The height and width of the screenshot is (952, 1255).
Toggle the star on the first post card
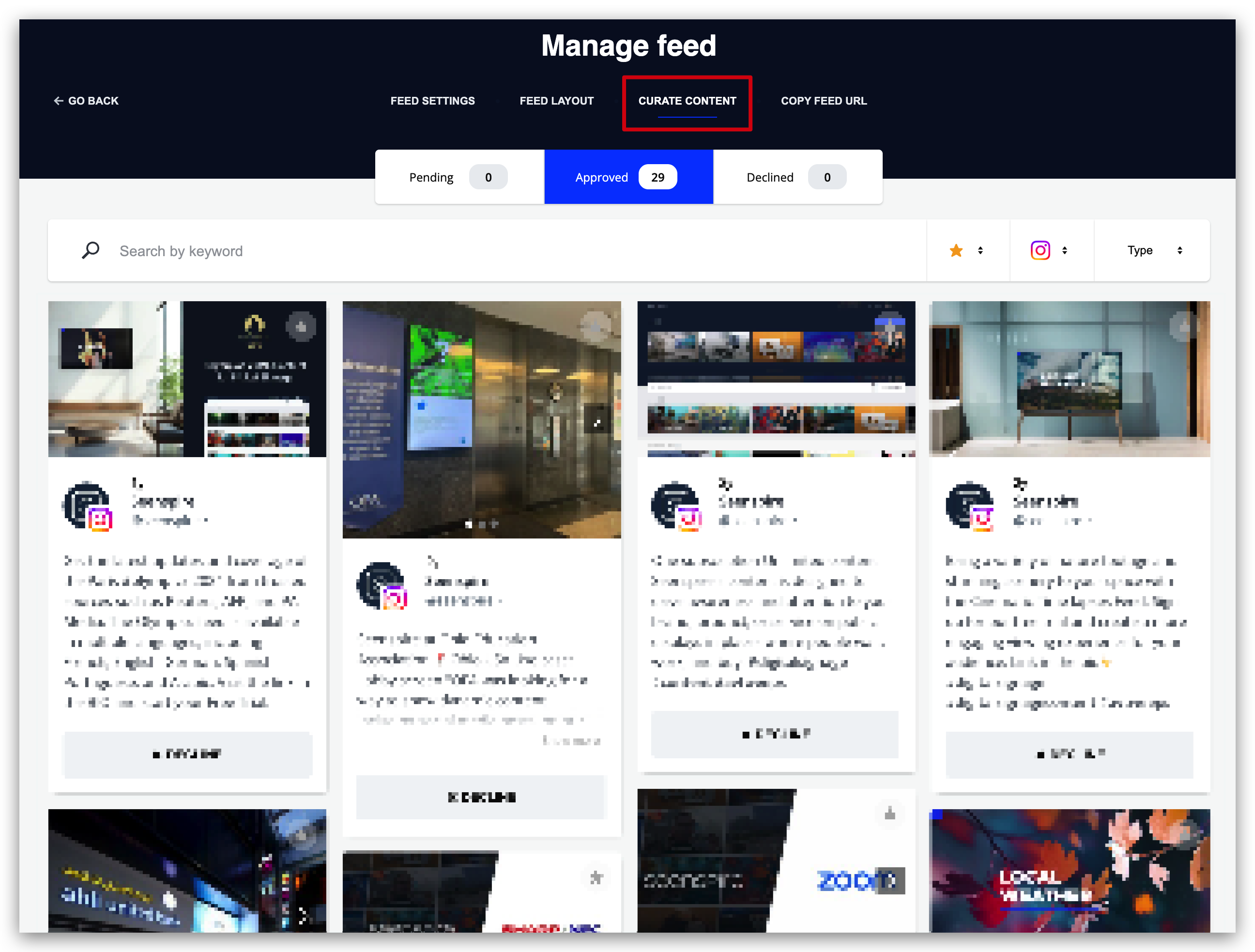[301, 327]
